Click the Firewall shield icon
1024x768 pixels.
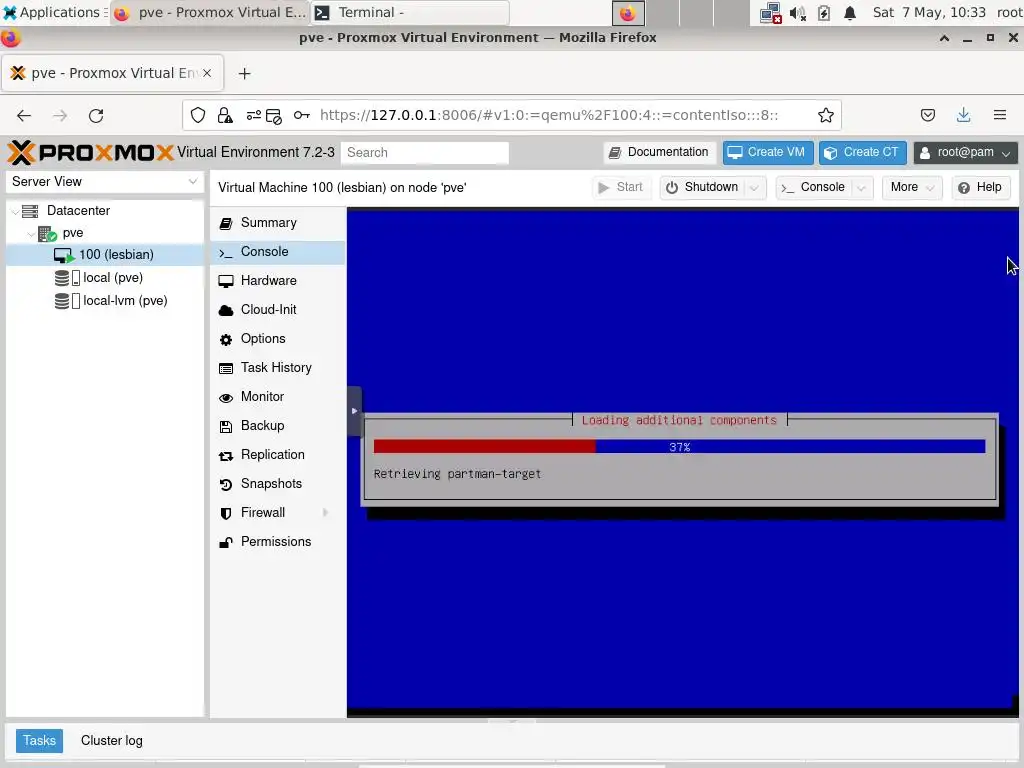(226, 513)
